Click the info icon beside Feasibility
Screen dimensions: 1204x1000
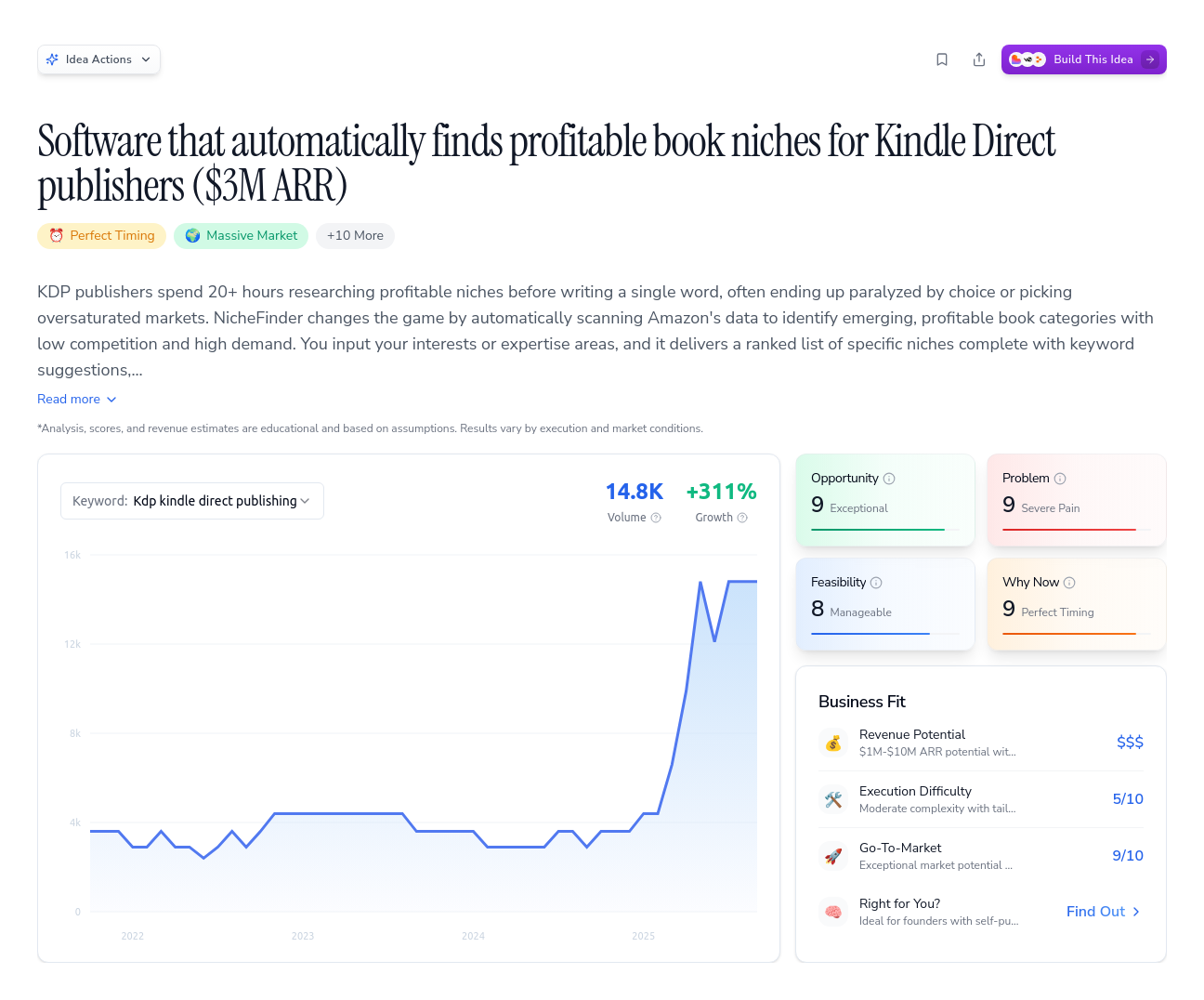(878, 582)
